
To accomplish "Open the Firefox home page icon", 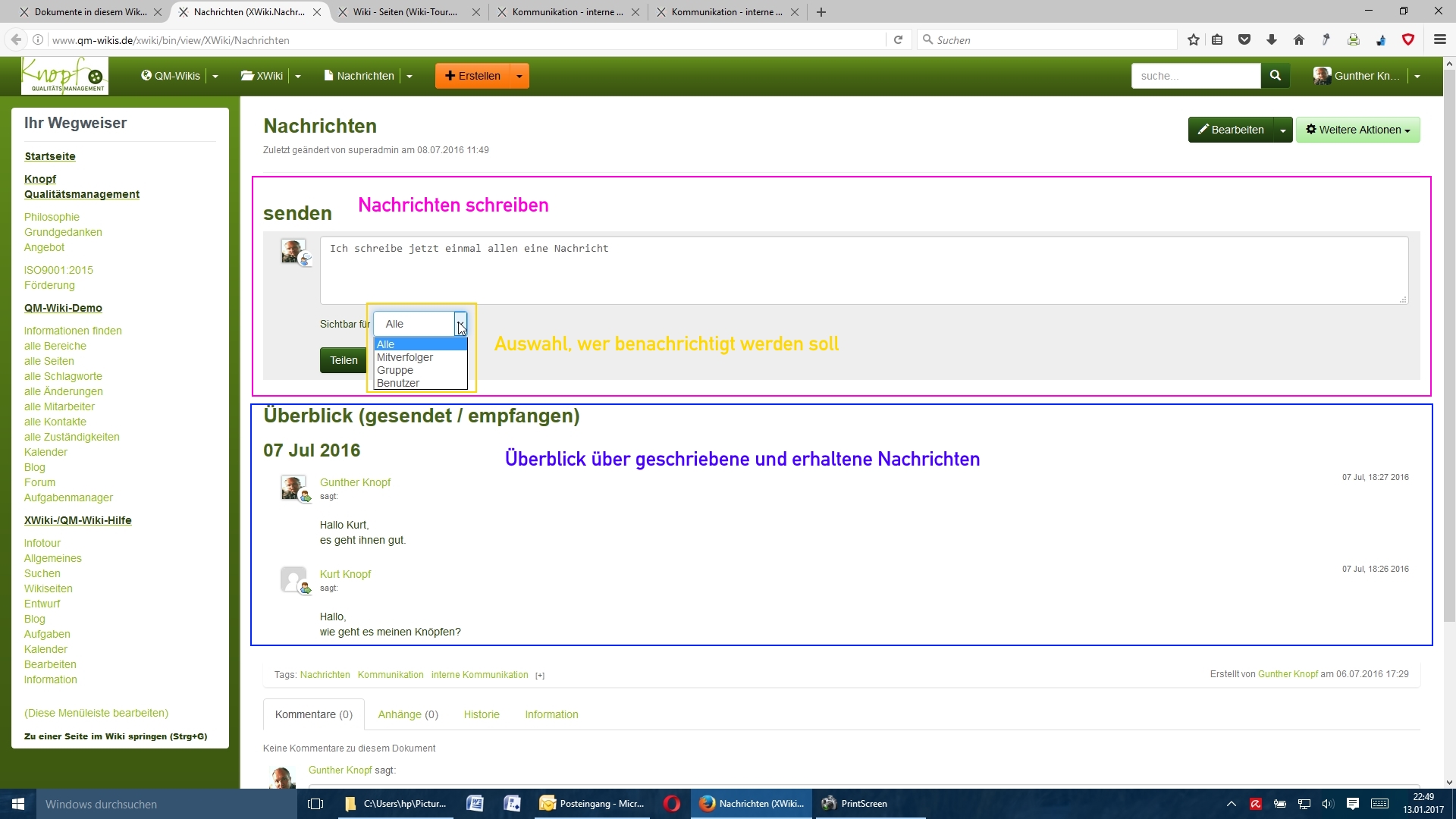I will pyautogui.click(x=1299, y=40).
